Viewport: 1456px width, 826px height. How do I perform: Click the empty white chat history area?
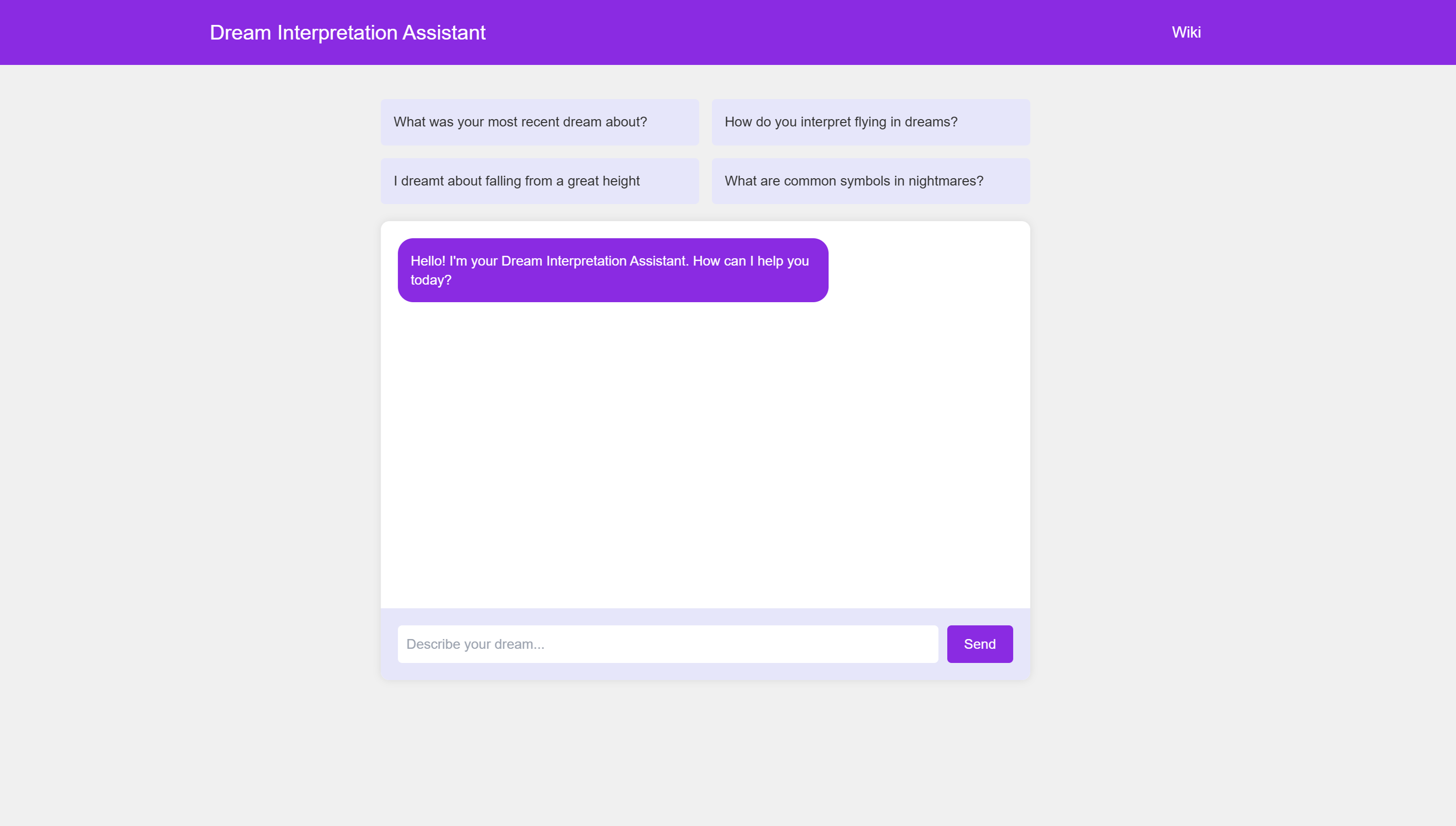705,454
